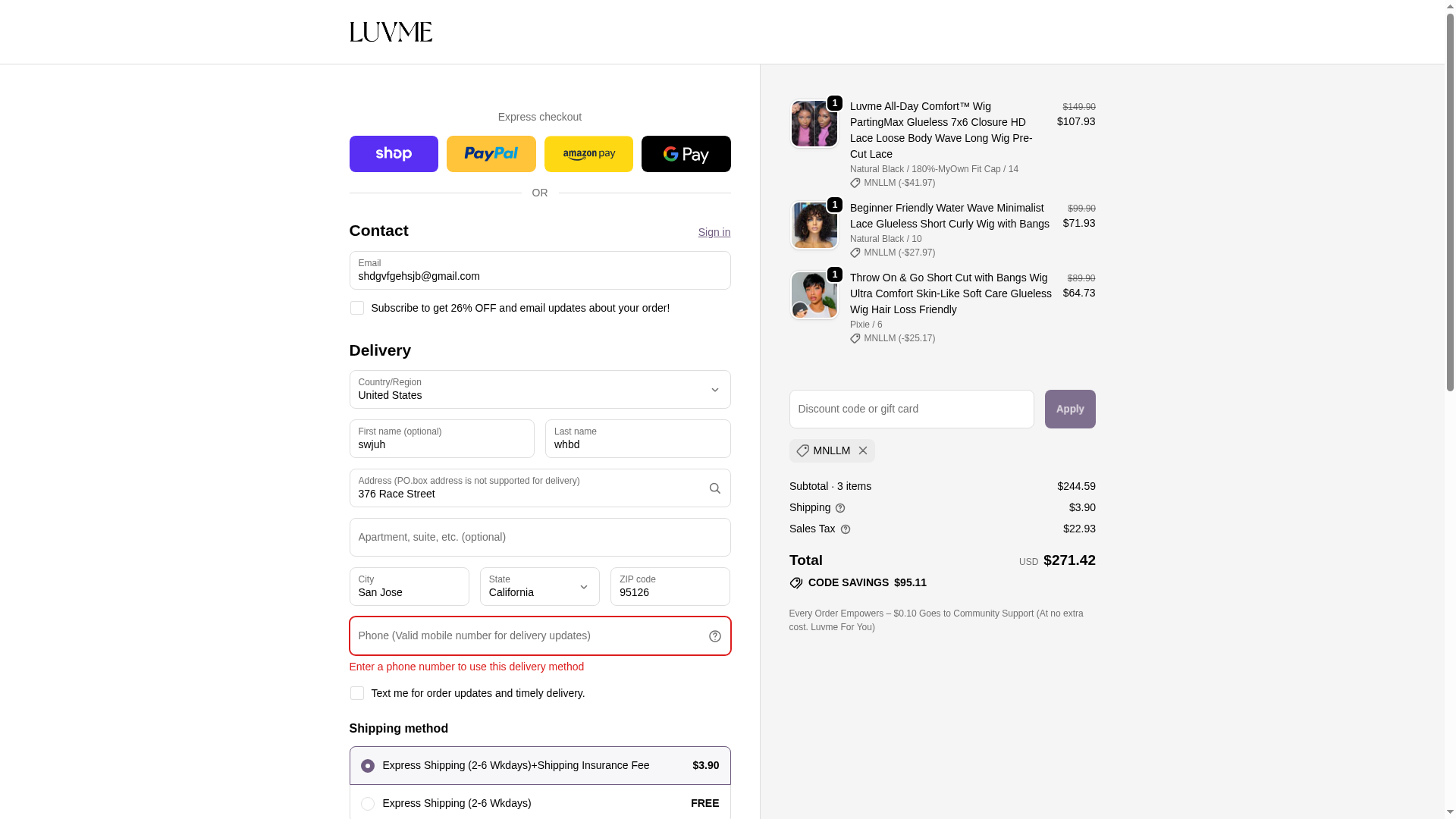Pay using Google Pay button

coord(686,154)
